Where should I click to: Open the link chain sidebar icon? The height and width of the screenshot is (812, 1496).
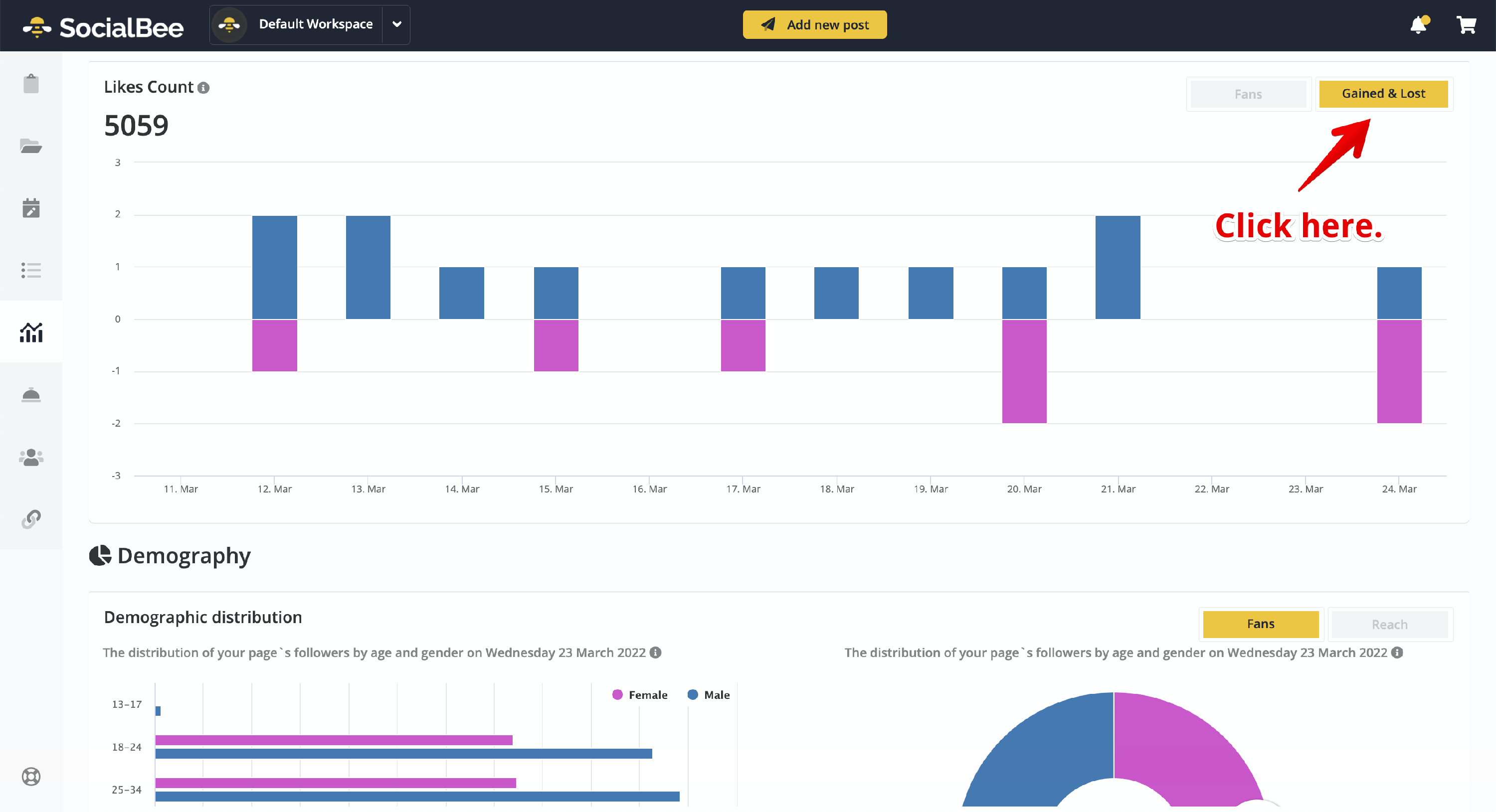tap(31, 519)
